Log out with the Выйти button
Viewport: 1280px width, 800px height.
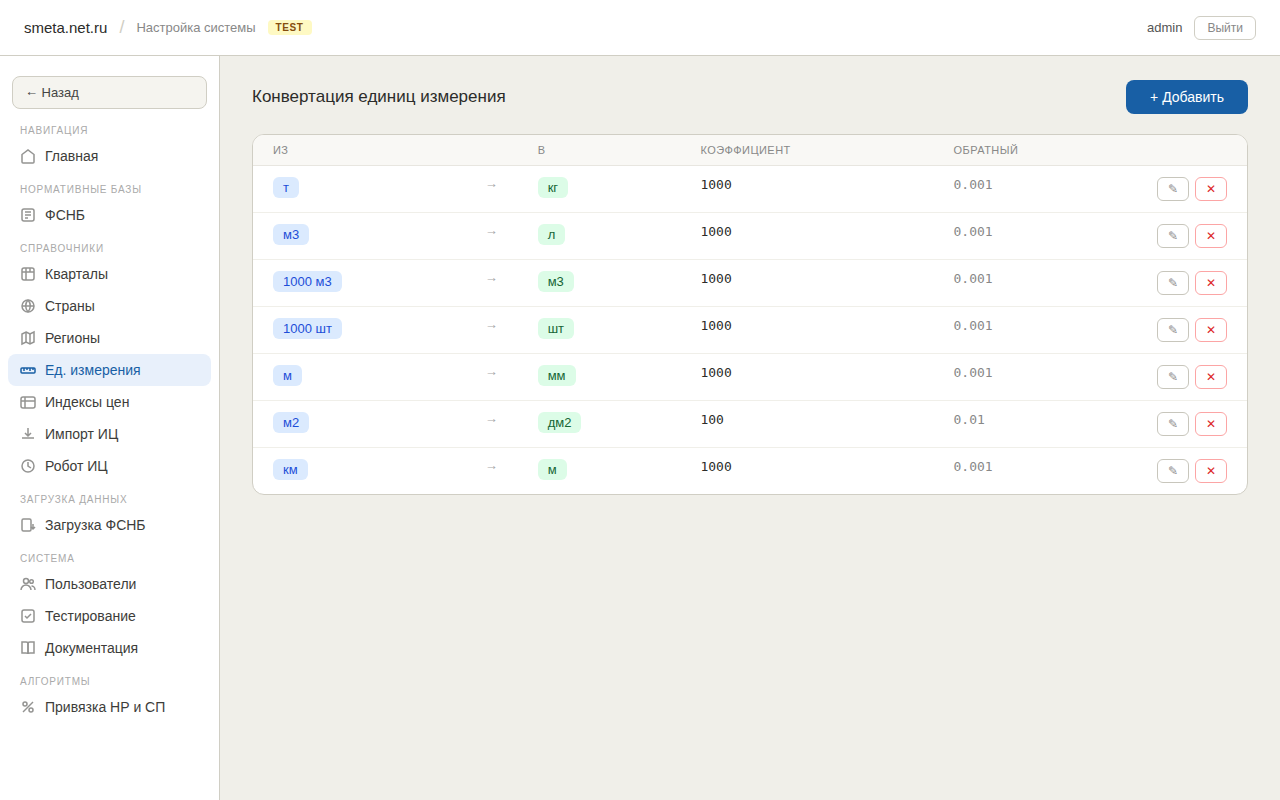[1224, 28]
